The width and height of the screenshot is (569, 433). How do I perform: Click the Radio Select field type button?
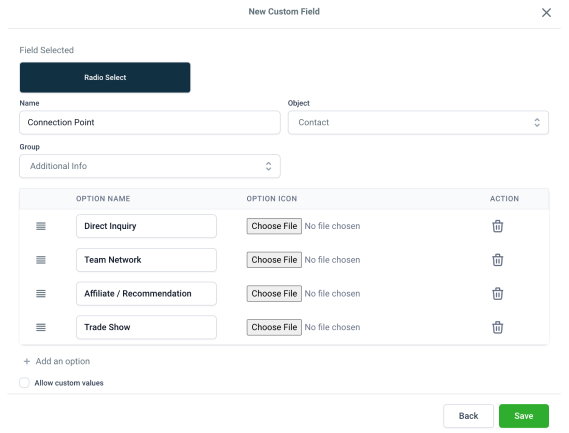[105, 77]
